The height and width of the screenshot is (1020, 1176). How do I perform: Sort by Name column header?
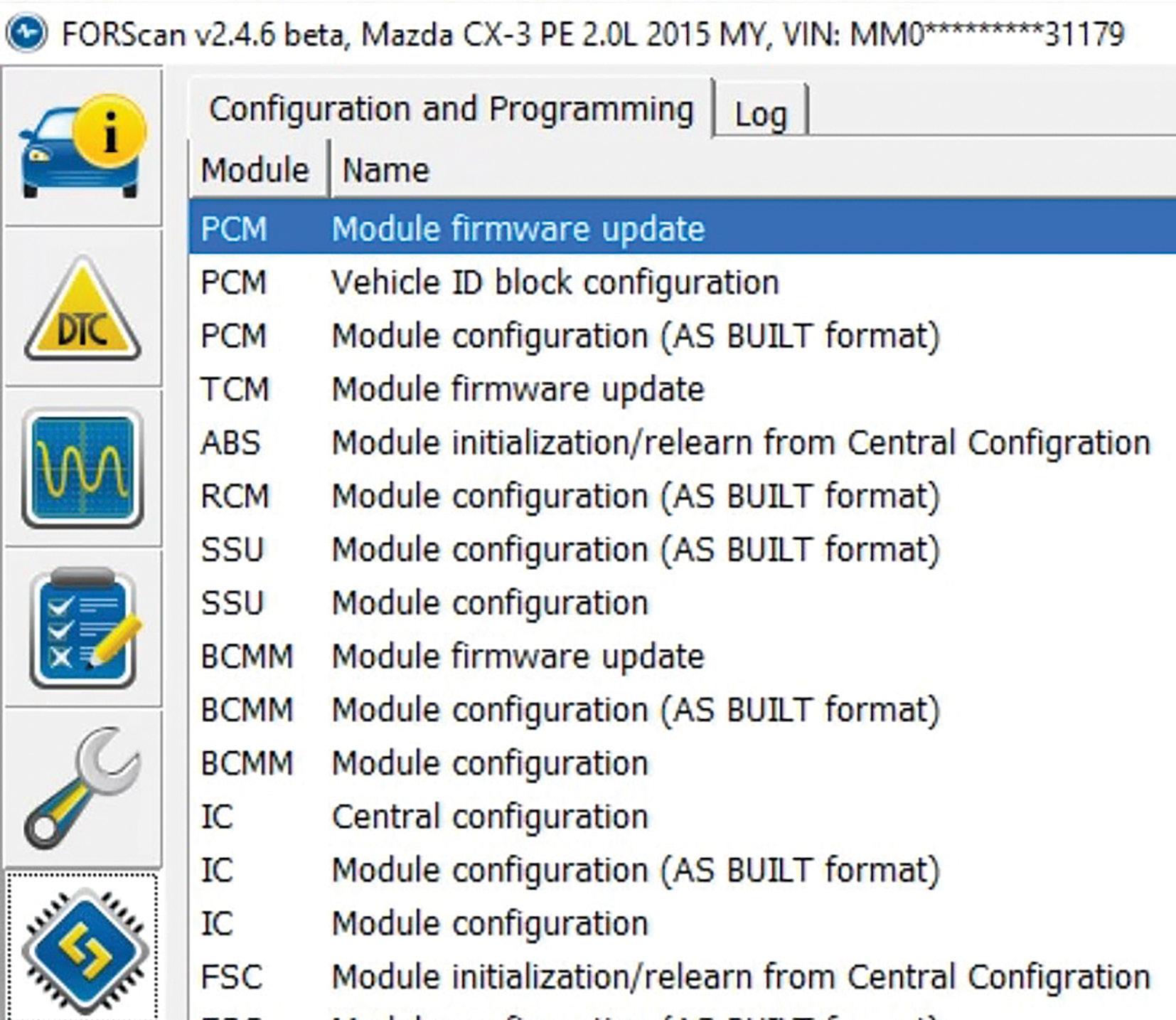[385, 170]
